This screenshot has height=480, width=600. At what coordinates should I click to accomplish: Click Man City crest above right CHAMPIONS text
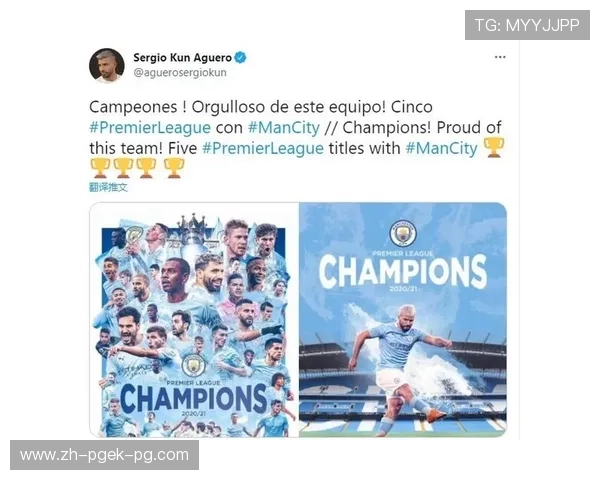click(x=403, y=233)
